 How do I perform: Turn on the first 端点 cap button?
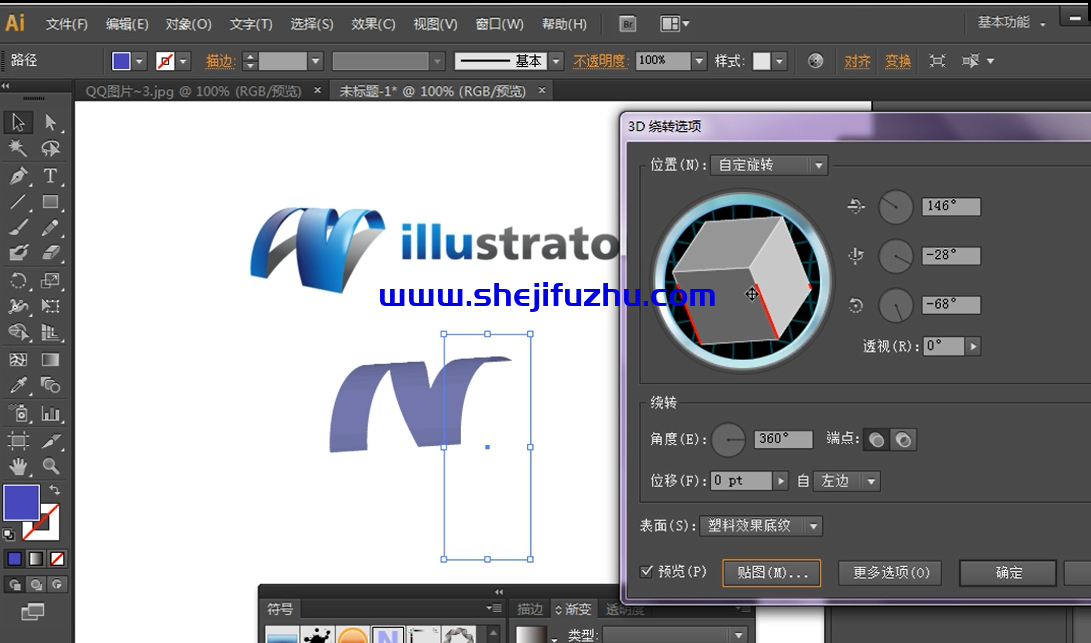click(x=877, y=440)
